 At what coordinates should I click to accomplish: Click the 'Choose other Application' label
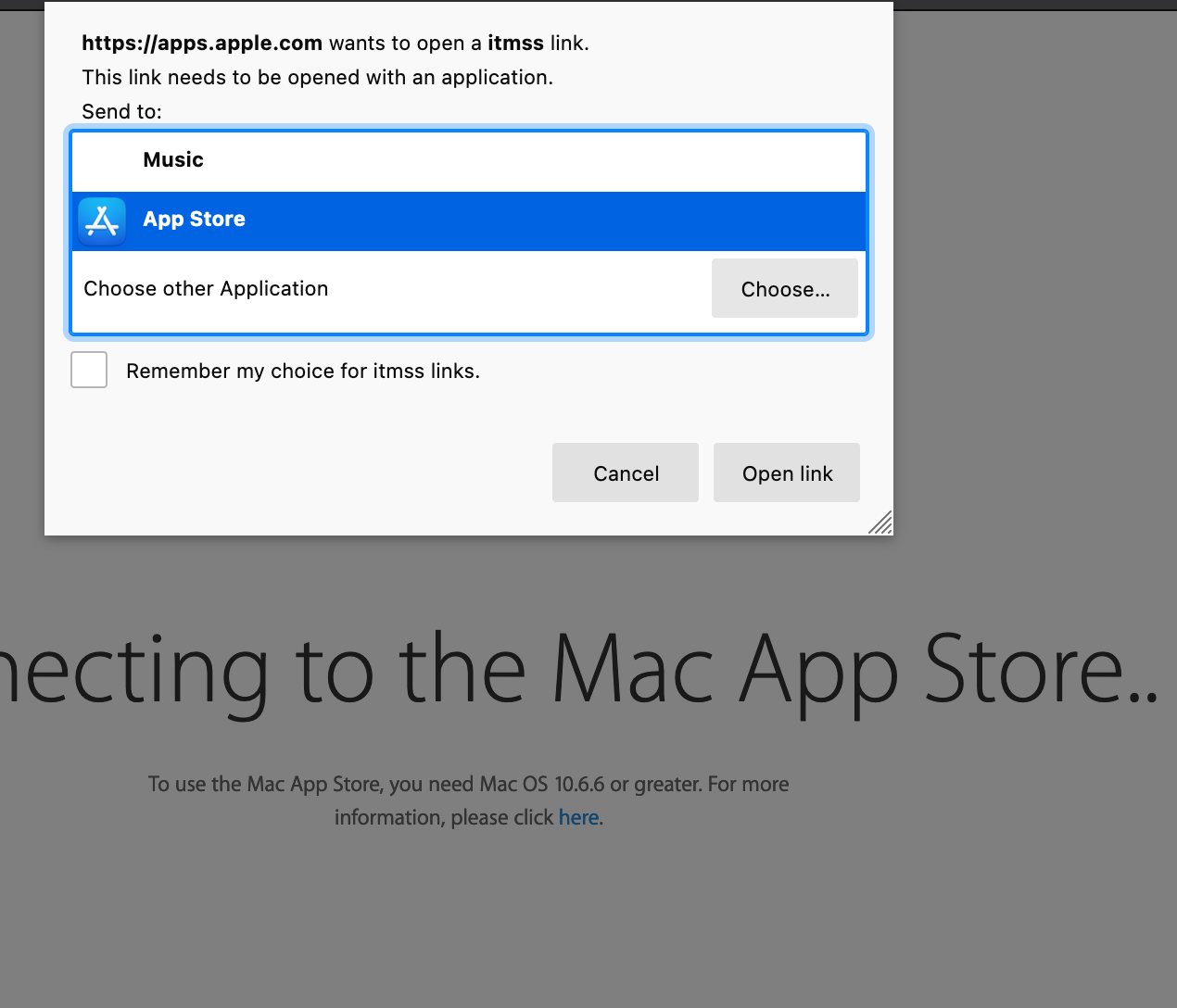coord(206,289)
